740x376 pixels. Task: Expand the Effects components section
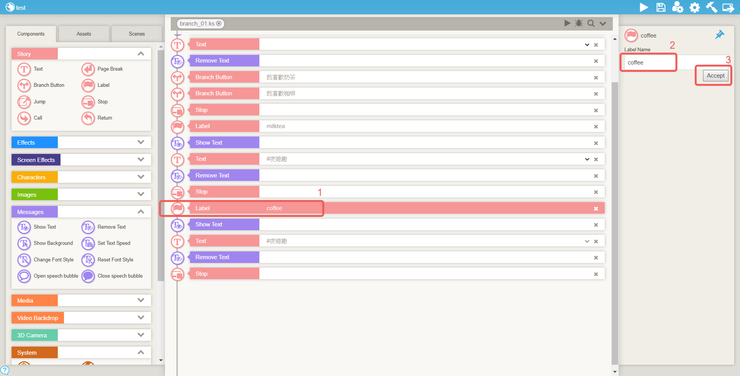pyautogui.click(x=141, y=142)
